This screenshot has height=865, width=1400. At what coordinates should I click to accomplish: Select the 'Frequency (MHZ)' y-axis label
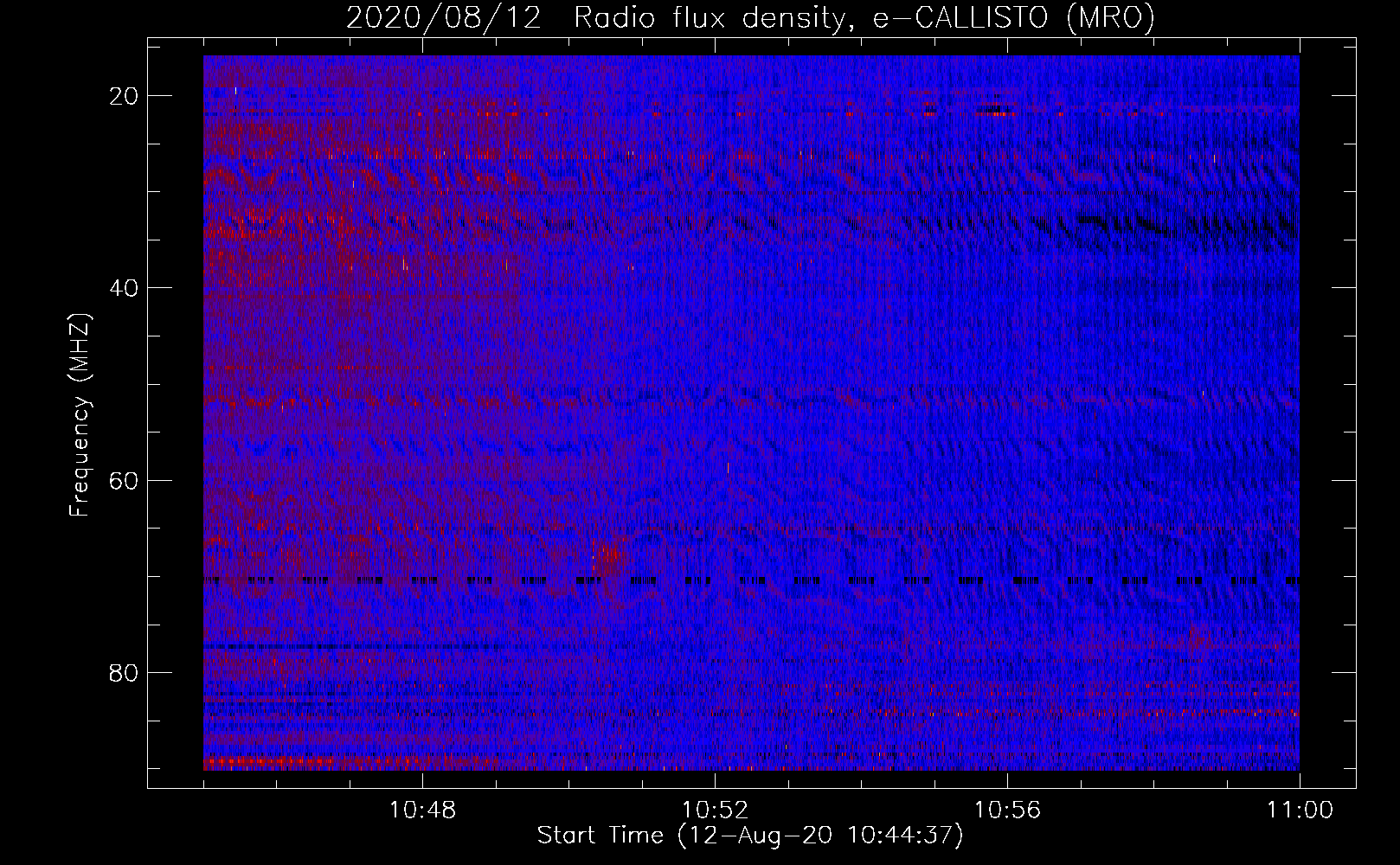tap(80, 415)
